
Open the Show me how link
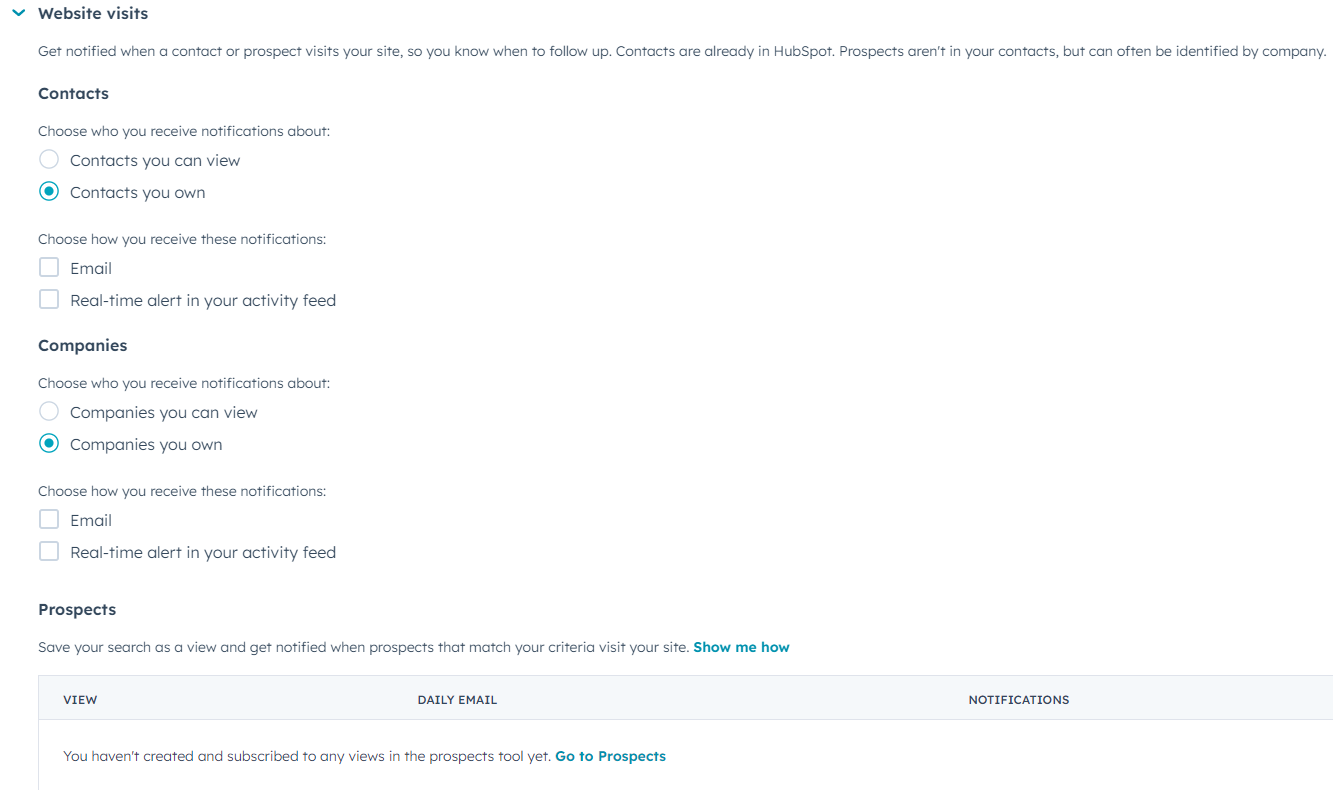[x=741, y=647]
